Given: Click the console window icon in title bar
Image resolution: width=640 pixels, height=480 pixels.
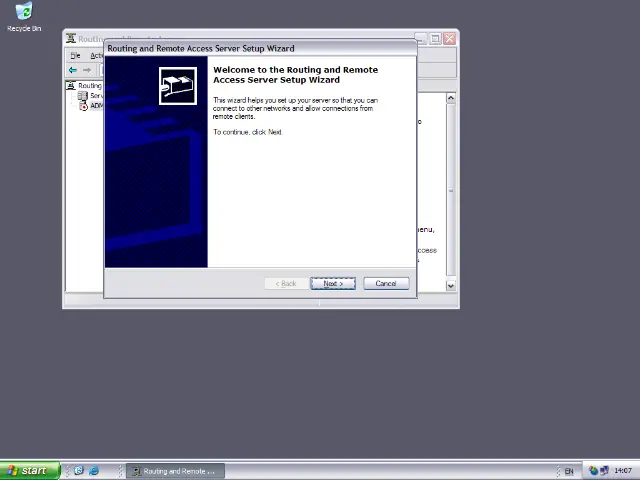Looking at the screenshot, I should coord(72,39).
